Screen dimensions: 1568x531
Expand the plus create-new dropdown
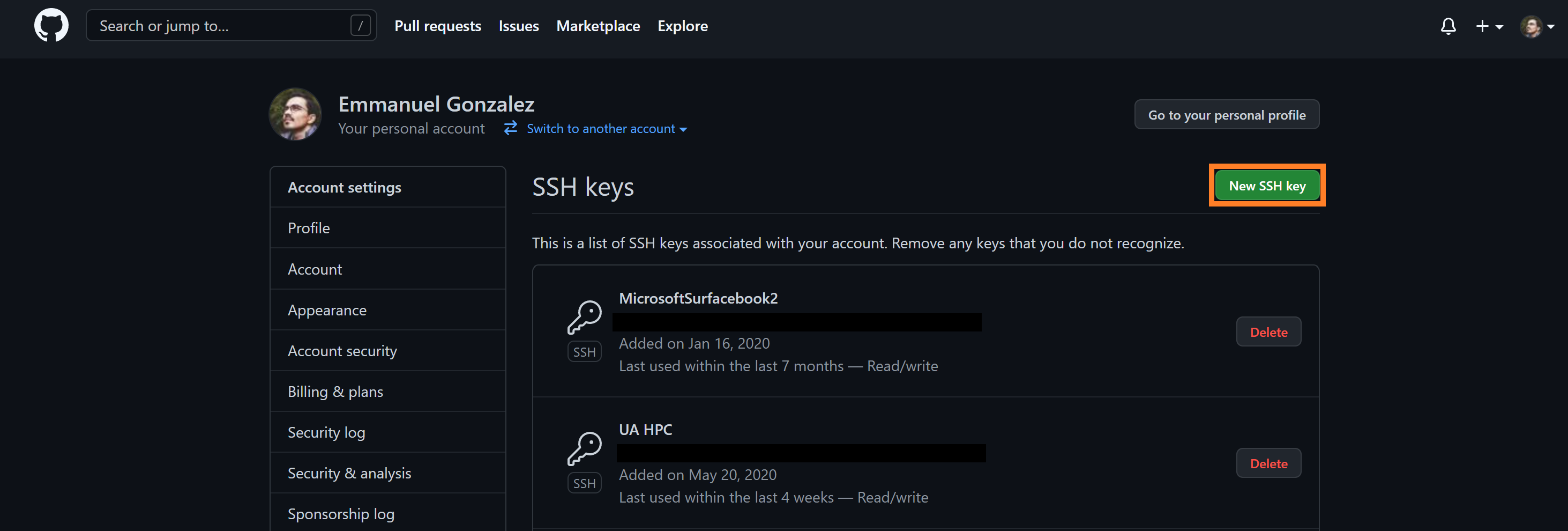1489,26
